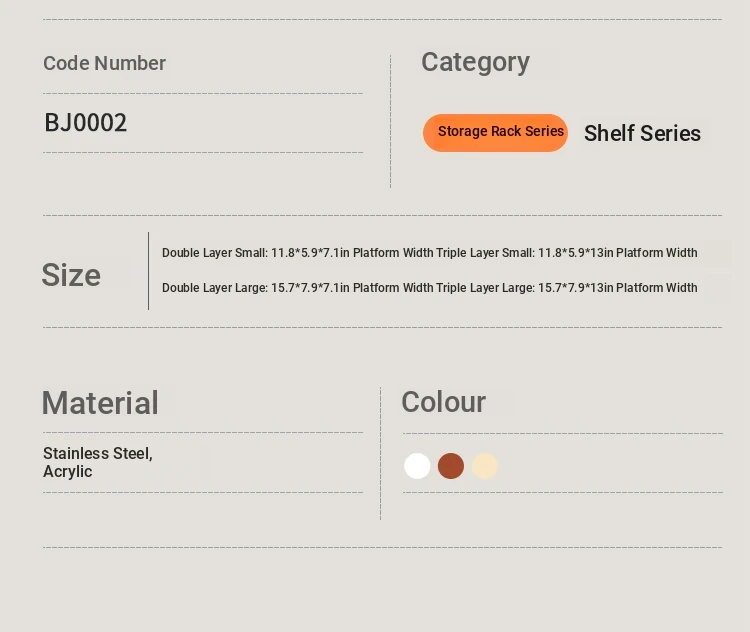Click the Stainless Steel material text

[x=98, y=453]
